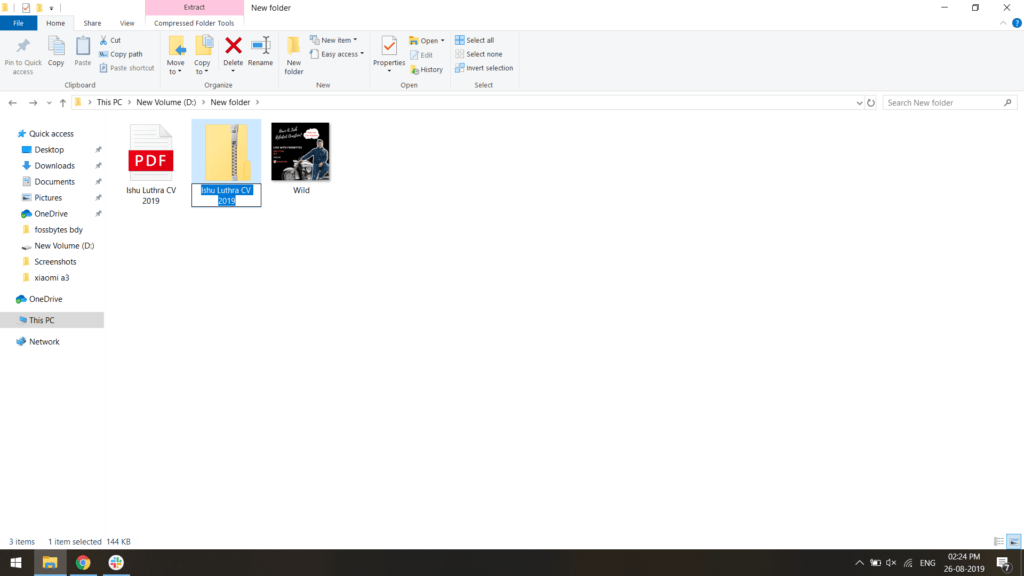
Task: Click the Edit button in Open group
Action: [x=421, y=55]
